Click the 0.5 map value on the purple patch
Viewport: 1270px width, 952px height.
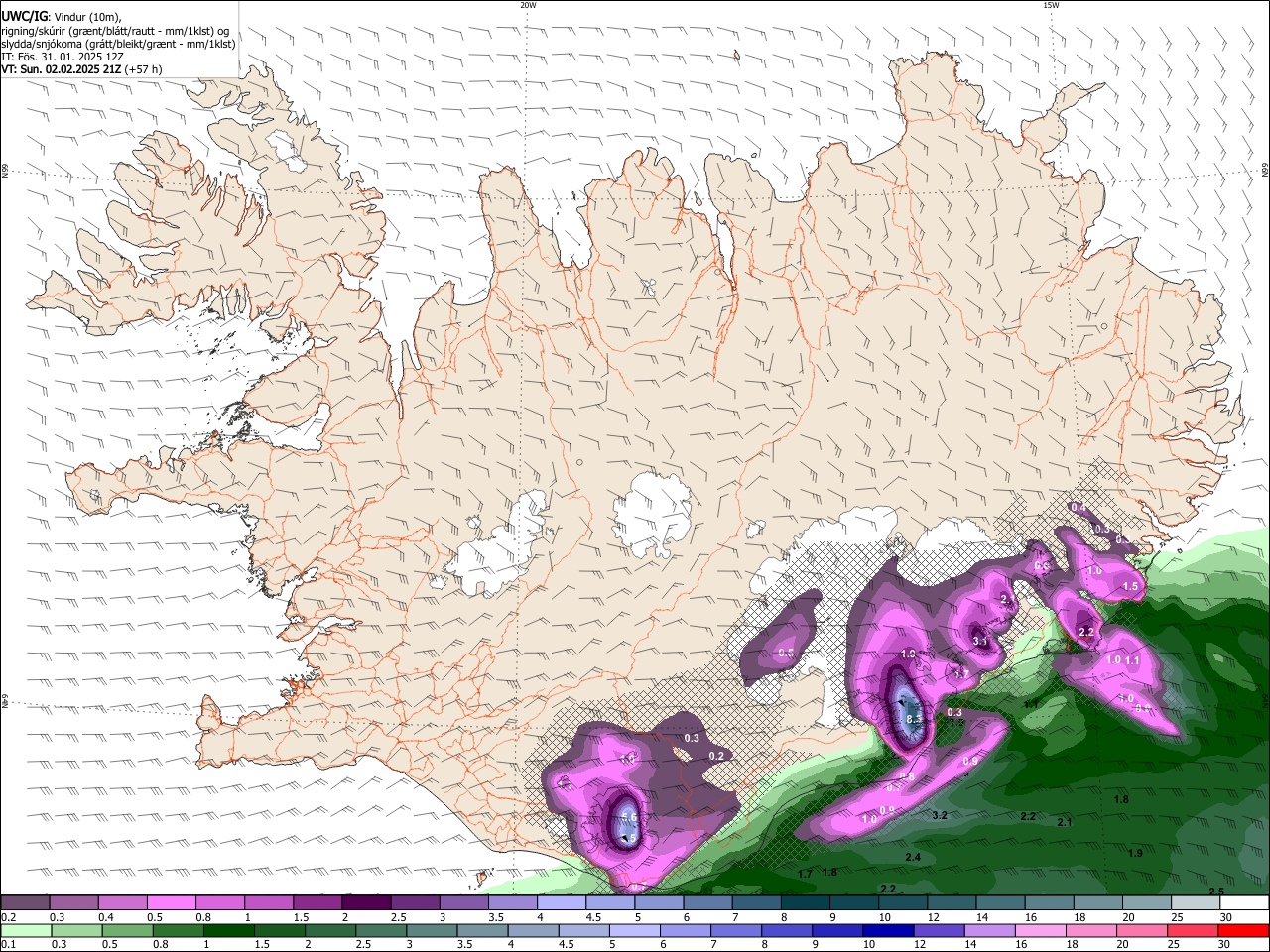(786, 653)
